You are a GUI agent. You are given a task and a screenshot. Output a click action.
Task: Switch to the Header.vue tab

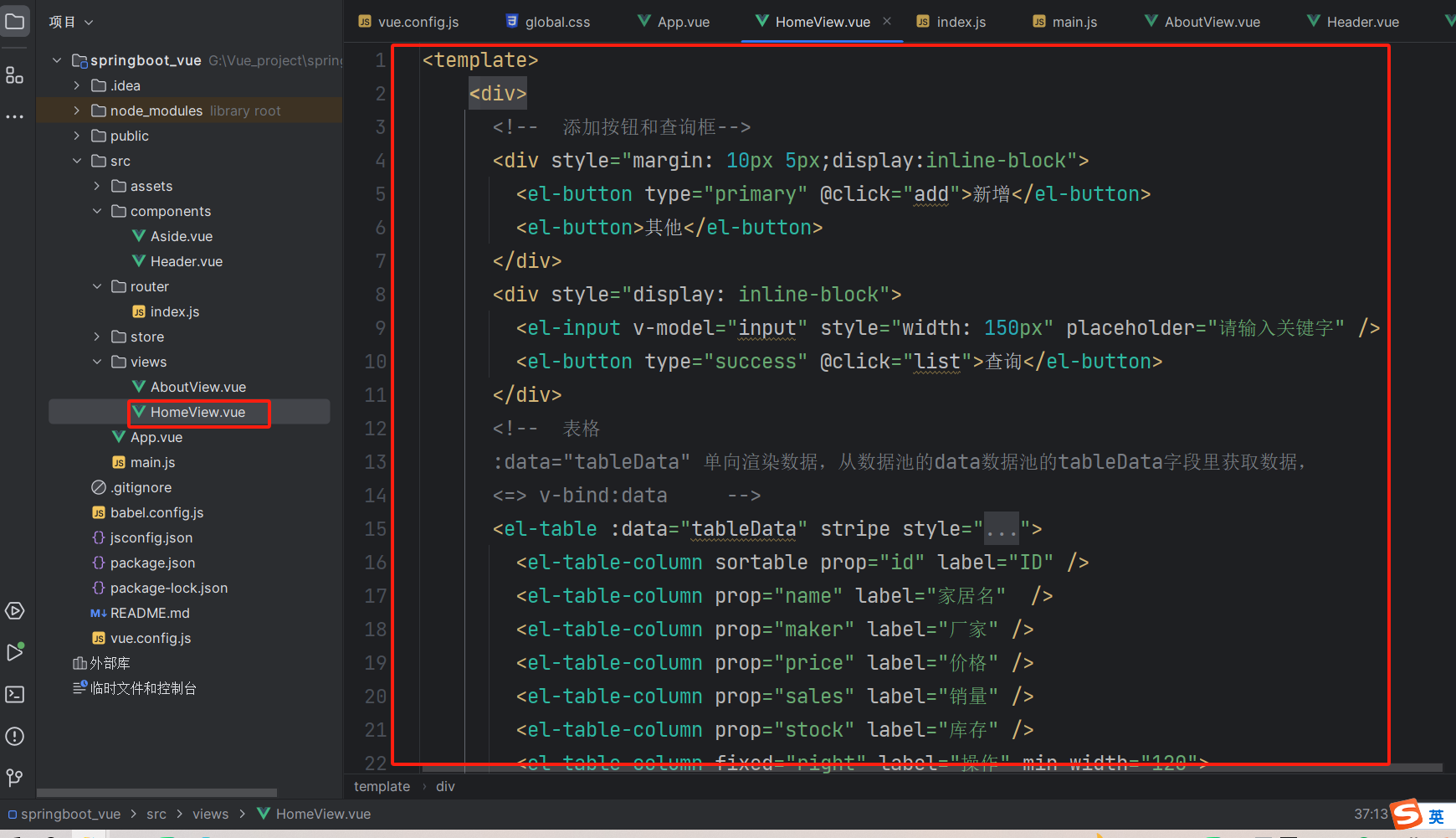click(x=1353, y=22)
